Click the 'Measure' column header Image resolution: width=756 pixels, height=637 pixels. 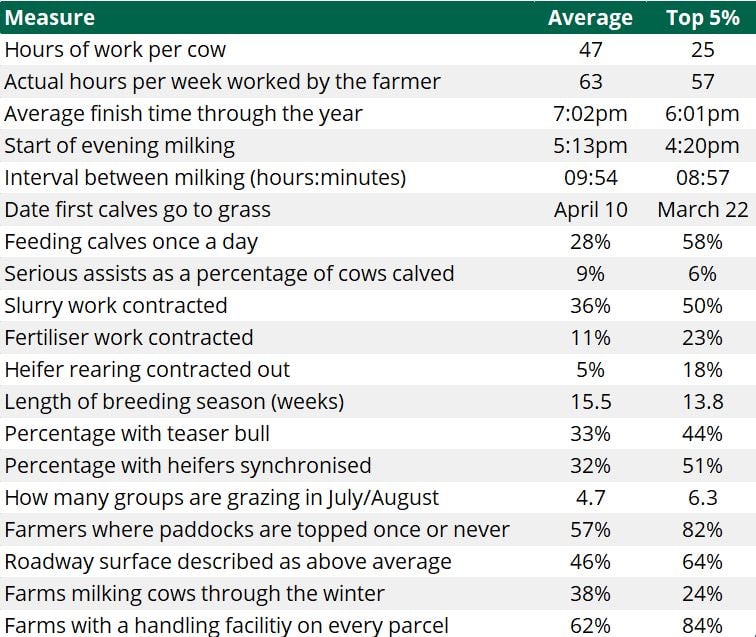click(x=50, y=17)
